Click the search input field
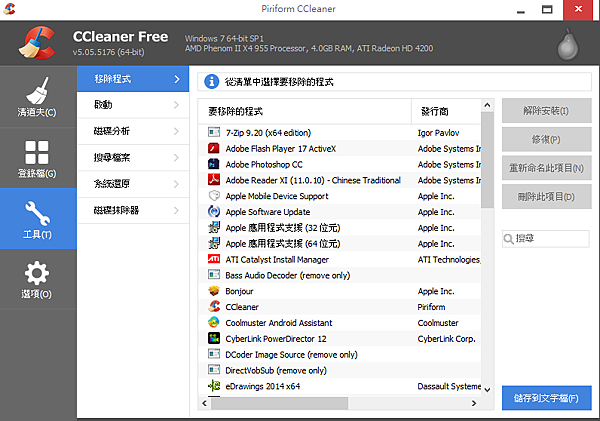The width and height of the screenshot is (600, 421). 546,239
